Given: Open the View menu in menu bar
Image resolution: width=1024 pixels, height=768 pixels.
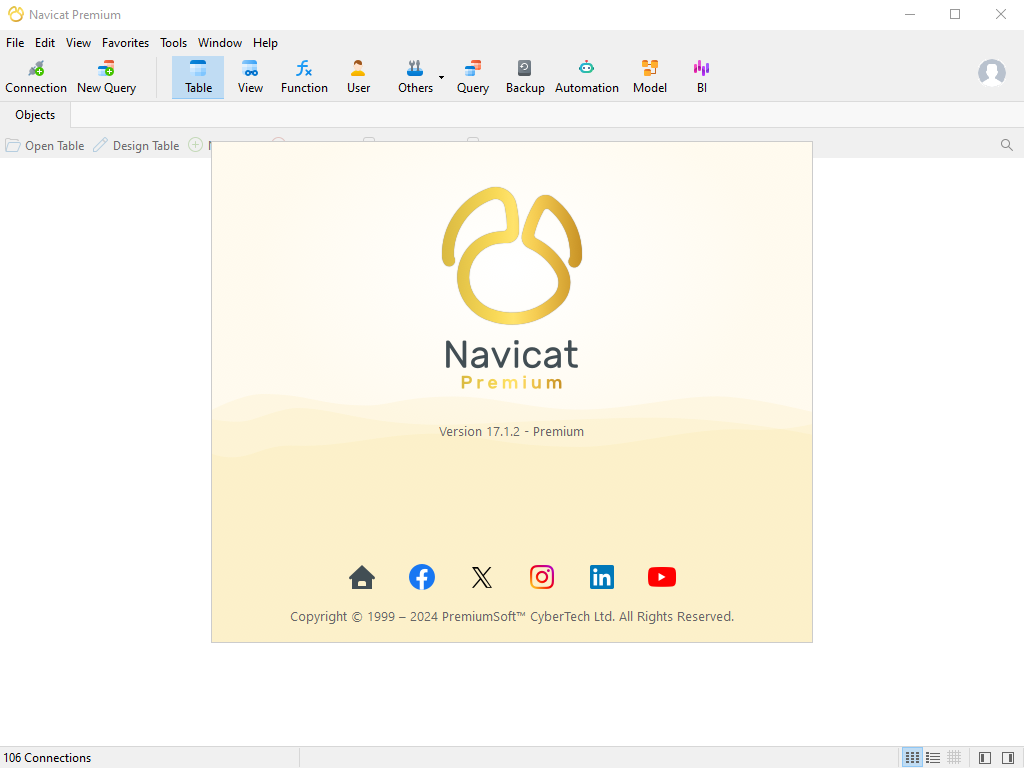Looking at the screenshot, I should (78, 42).
